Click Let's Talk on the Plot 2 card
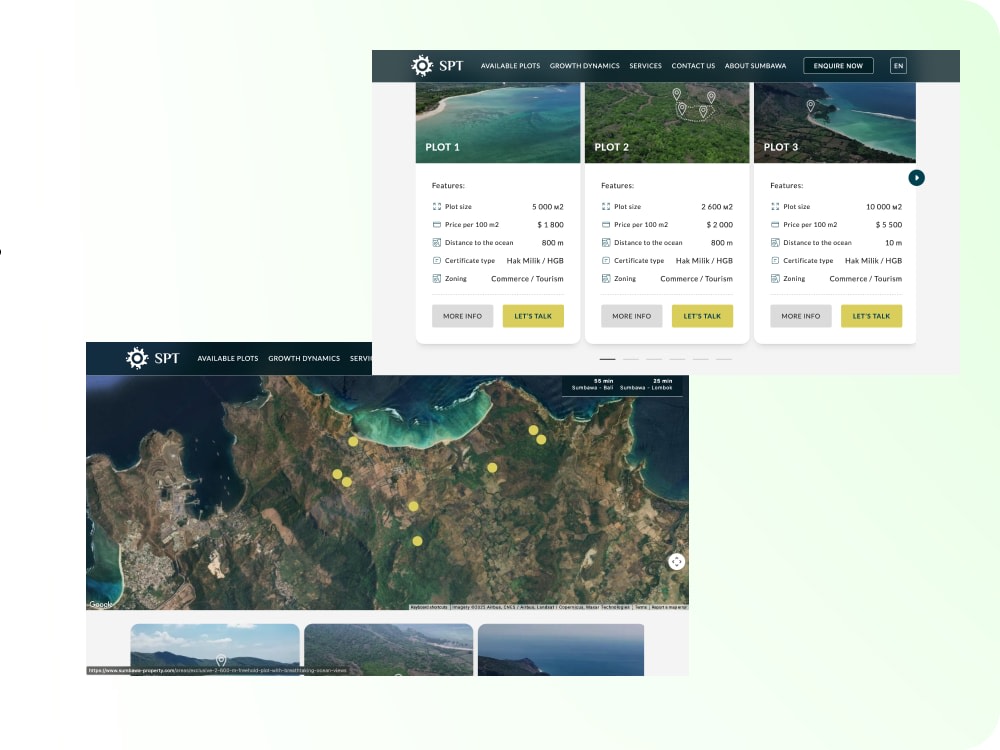 coord(702,316)
